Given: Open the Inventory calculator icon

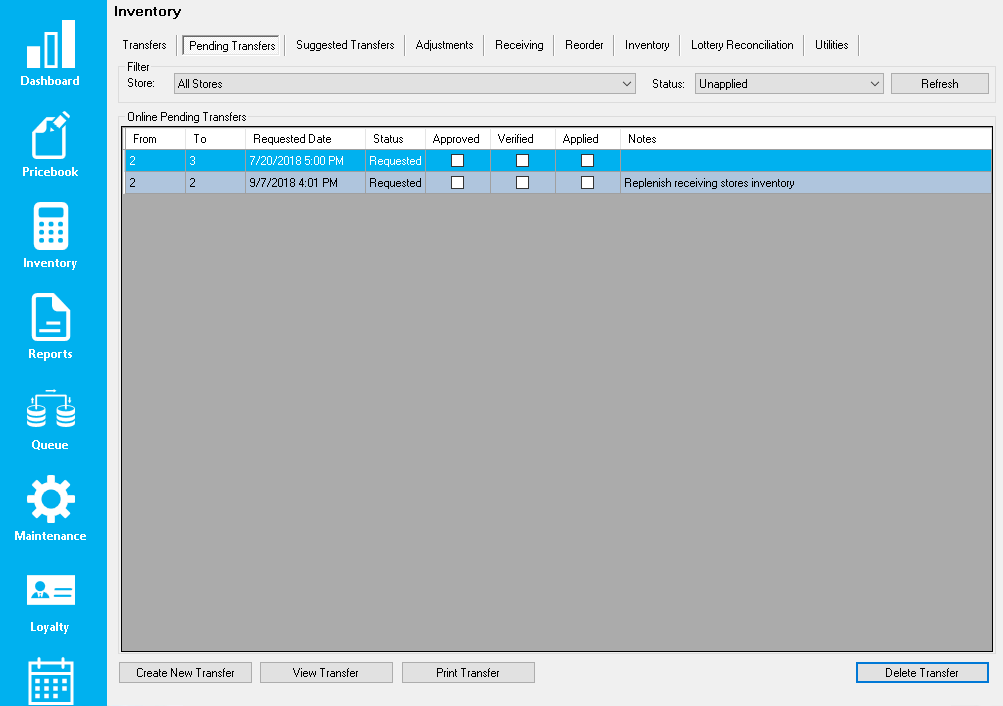Looking at the screenshot, I should [x=51, y=226].
